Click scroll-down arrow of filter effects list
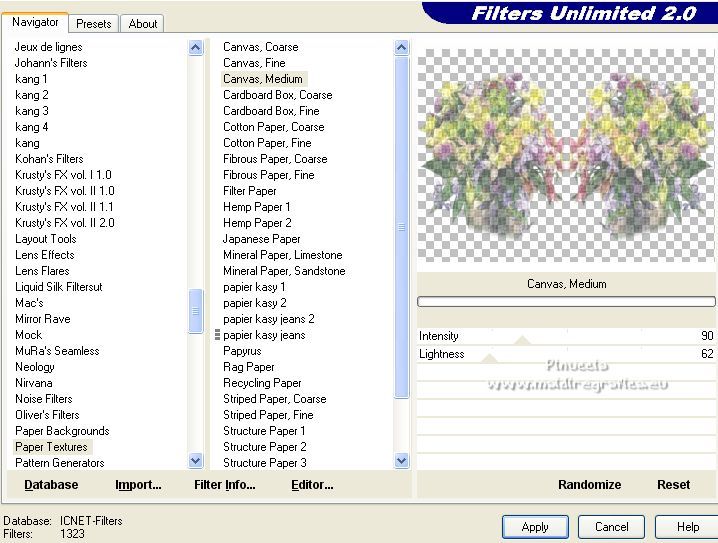The width and height of the screenshot is (718, 543). (x=402, y=460)
